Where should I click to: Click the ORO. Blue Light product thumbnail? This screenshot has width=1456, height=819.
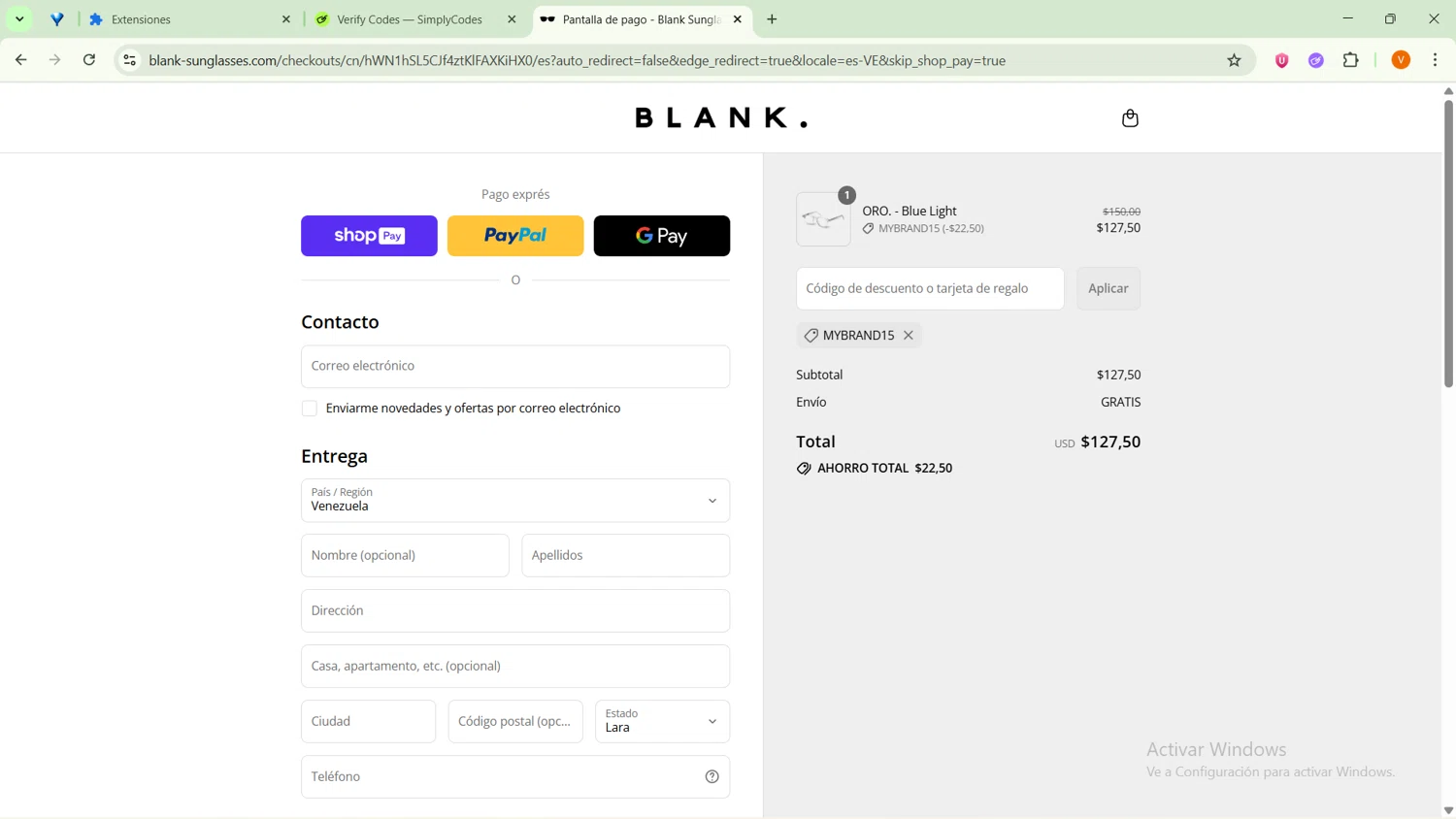pyautogui.click(x=823, y=219)
